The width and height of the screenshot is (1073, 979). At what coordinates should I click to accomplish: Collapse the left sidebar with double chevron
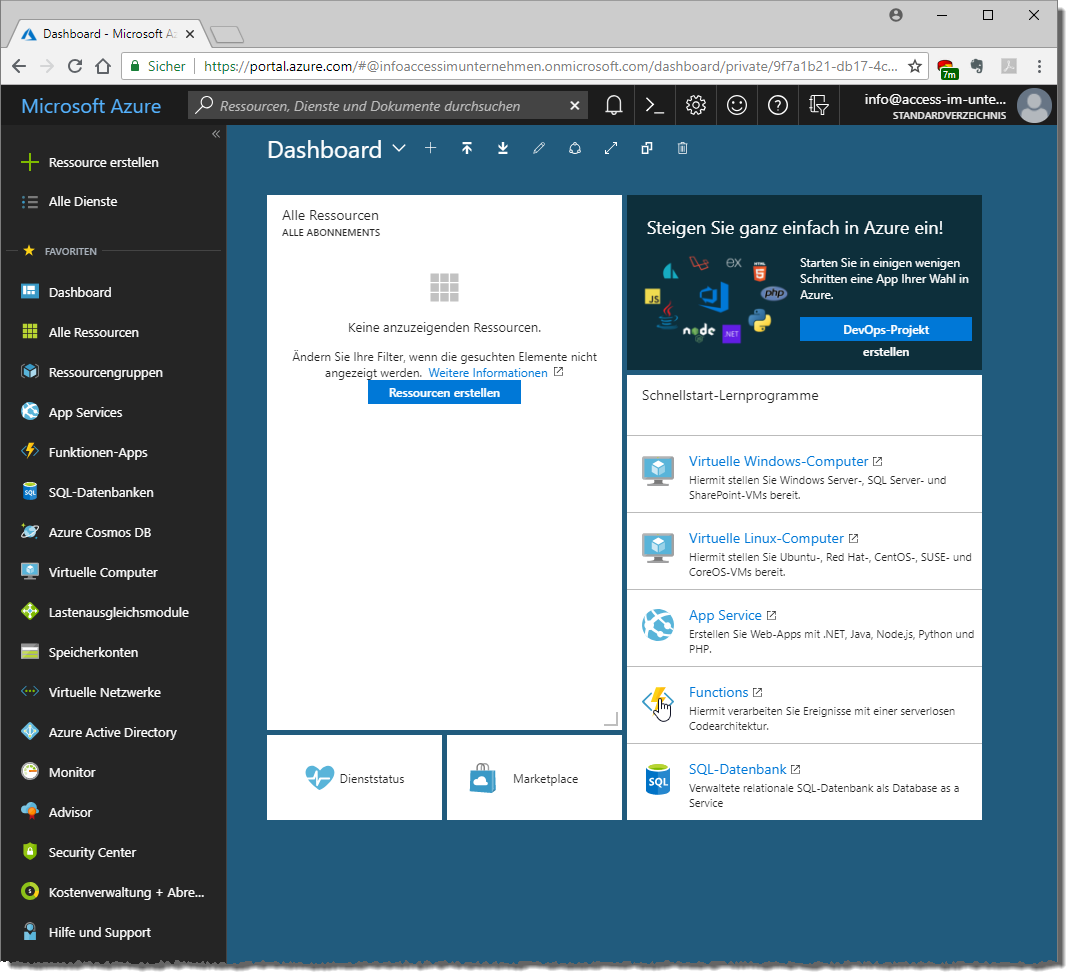click(216, 134)
